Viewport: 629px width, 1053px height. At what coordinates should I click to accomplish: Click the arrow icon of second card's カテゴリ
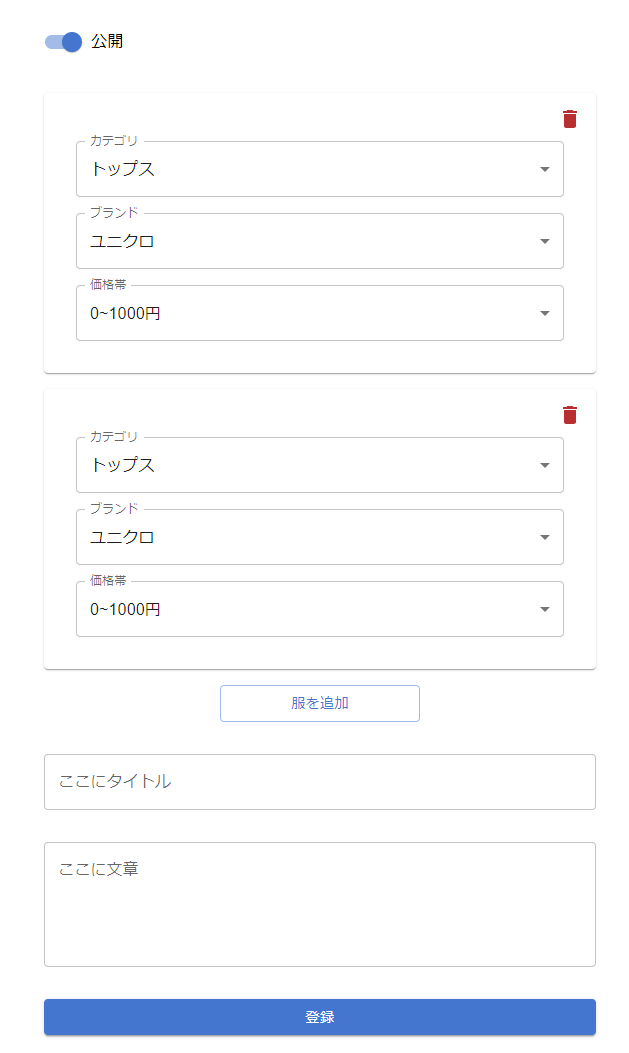pyautogui.click(x=545, y=465)
